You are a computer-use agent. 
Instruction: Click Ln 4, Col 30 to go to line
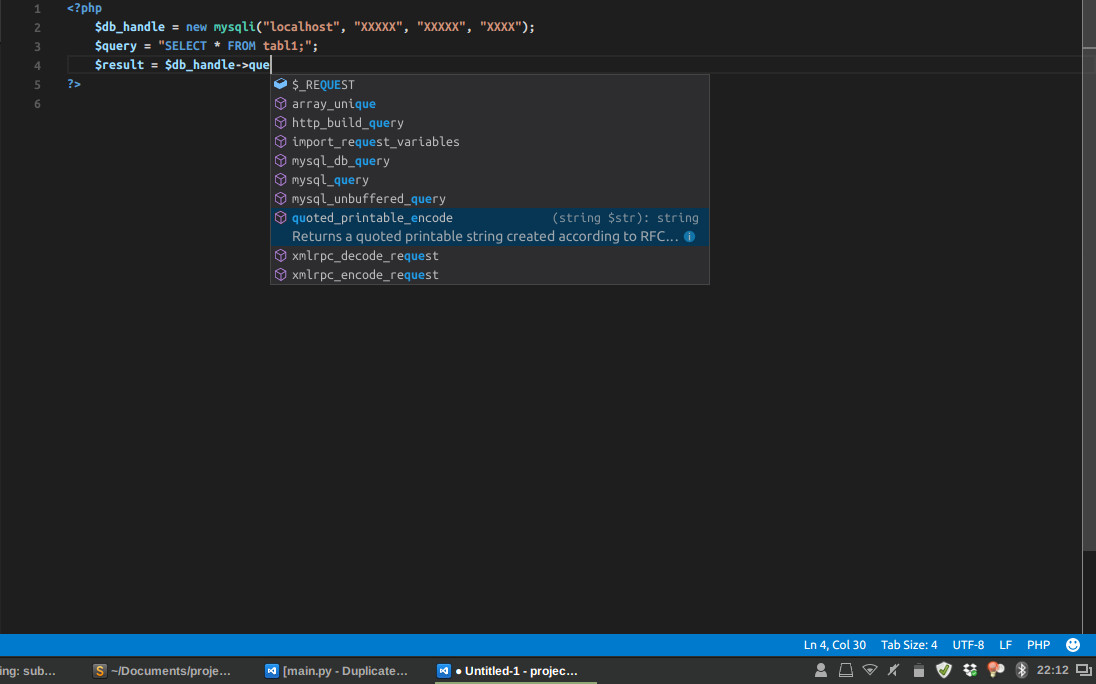(834, 644)
